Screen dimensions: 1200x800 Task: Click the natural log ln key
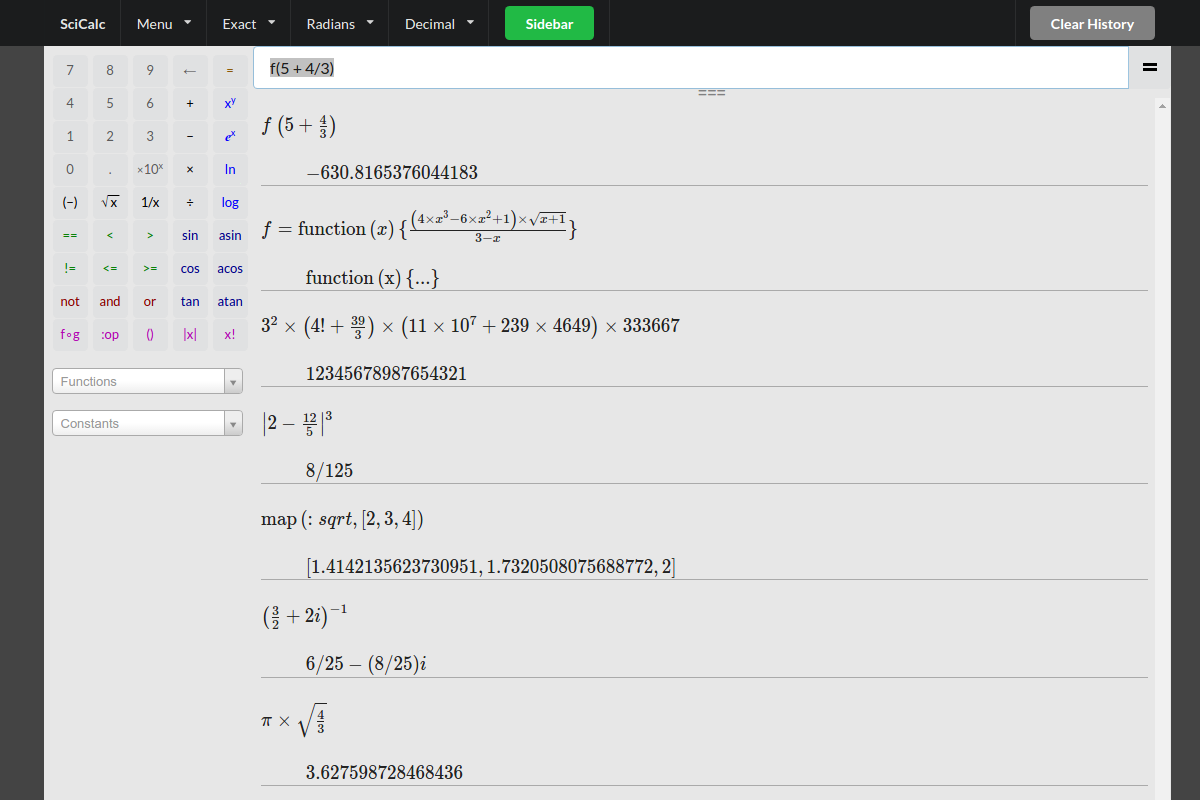(230, 170)
